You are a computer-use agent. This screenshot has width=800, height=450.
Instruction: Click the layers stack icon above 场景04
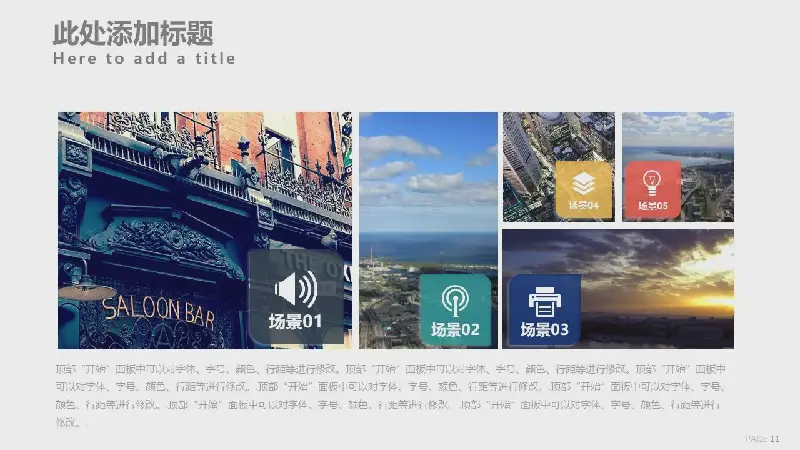point(584,184)
